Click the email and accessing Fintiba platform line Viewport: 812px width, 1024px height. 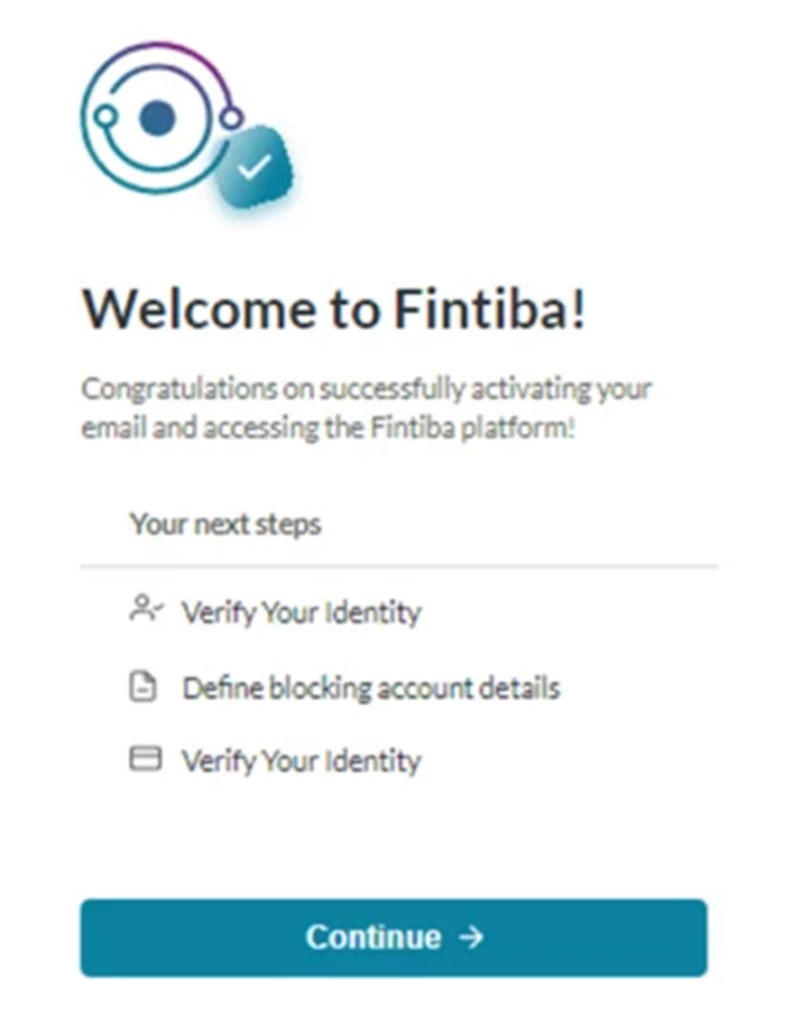(x=328, y=428)
